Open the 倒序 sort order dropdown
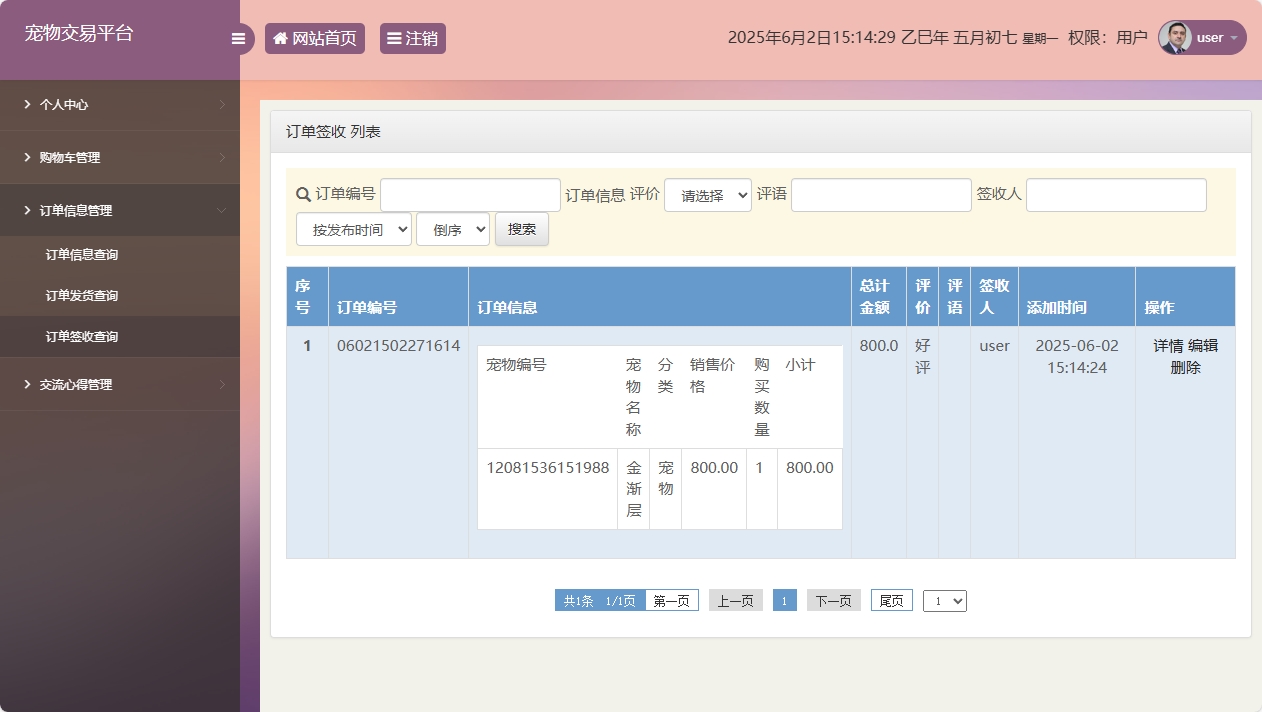The image size is (1262, 712). (x=452, y=228)
